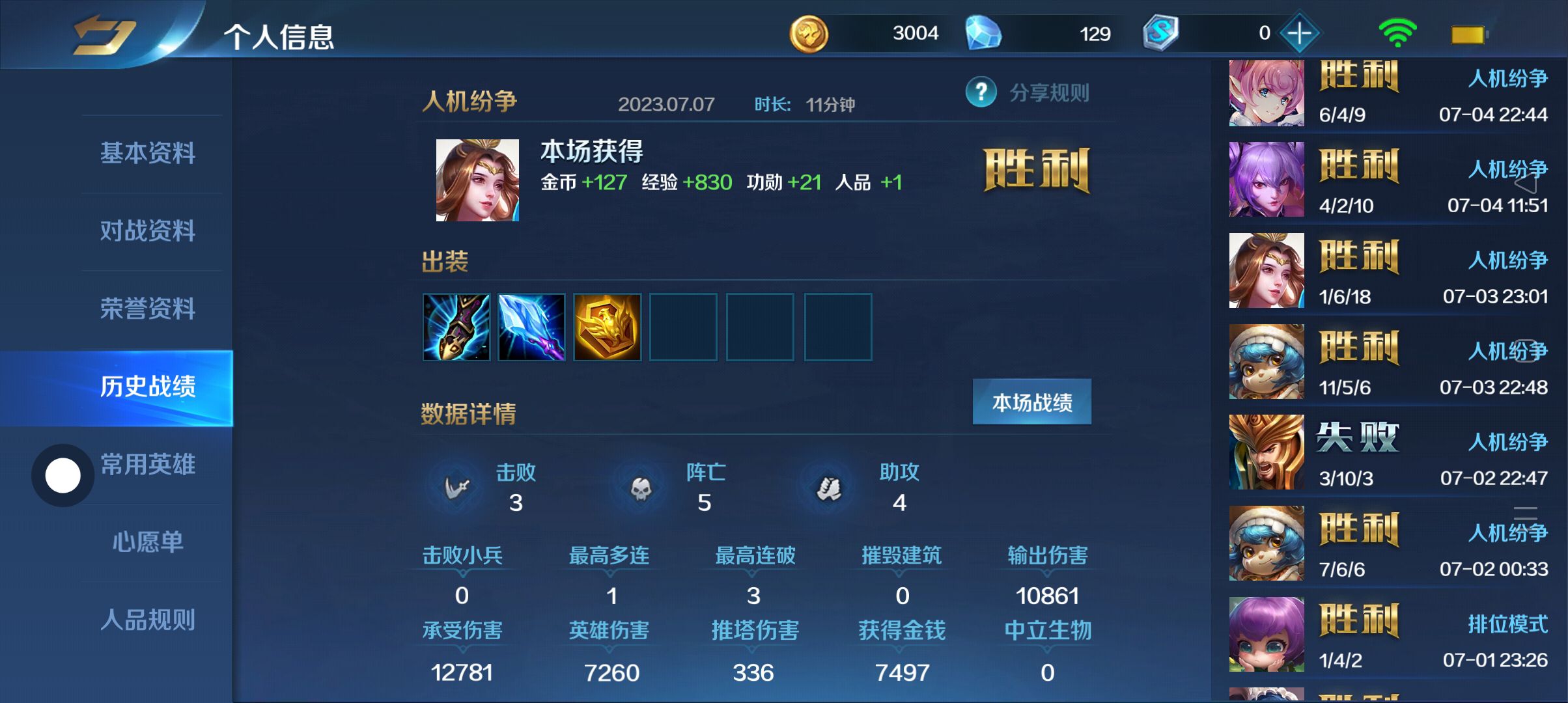The width and height of the screenshot is (1568, 703).
Task: Tap the plus icon to add currency
Action: tap(1299, 33)
